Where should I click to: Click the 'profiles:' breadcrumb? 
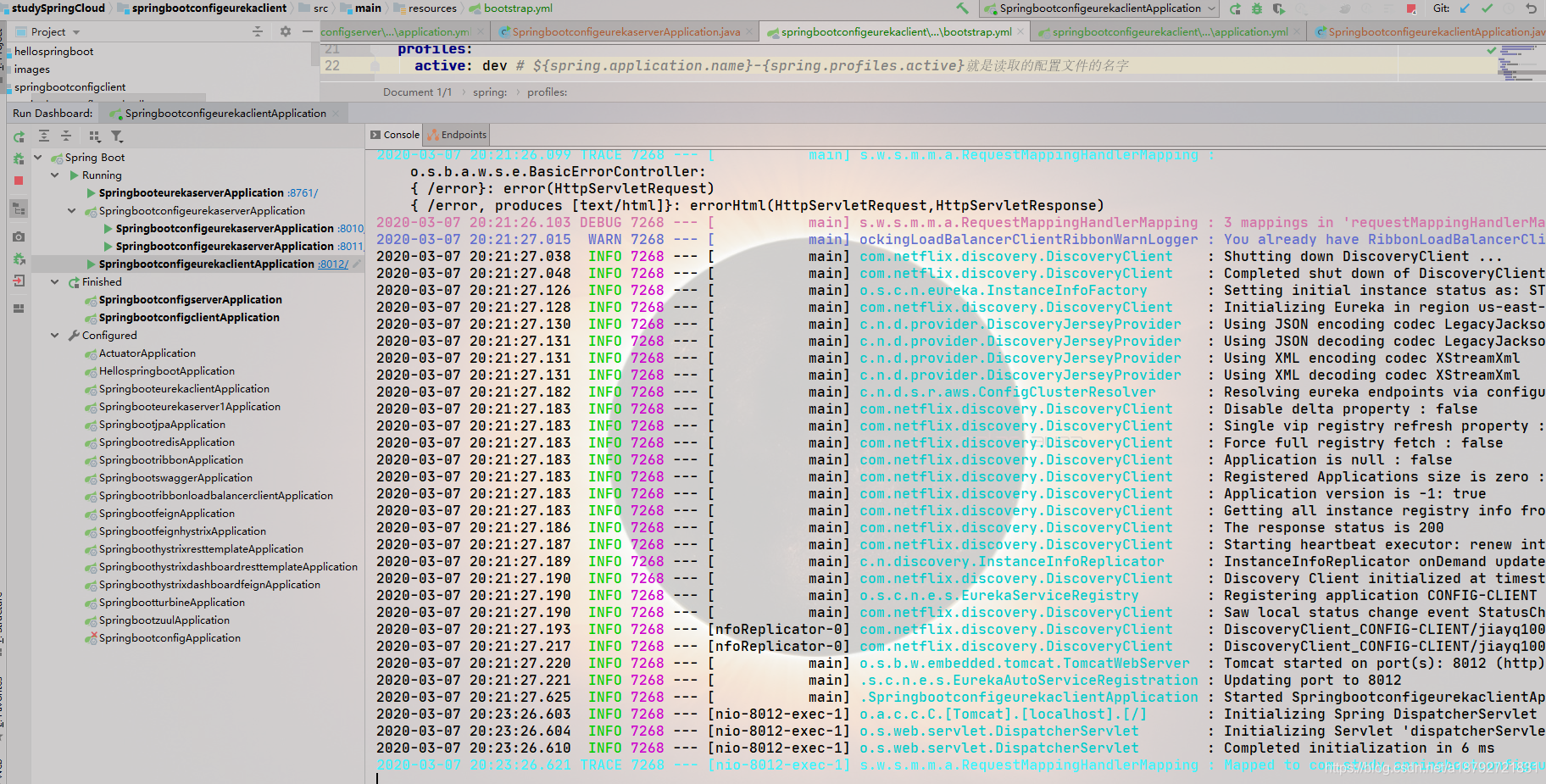tap(547, 92)
